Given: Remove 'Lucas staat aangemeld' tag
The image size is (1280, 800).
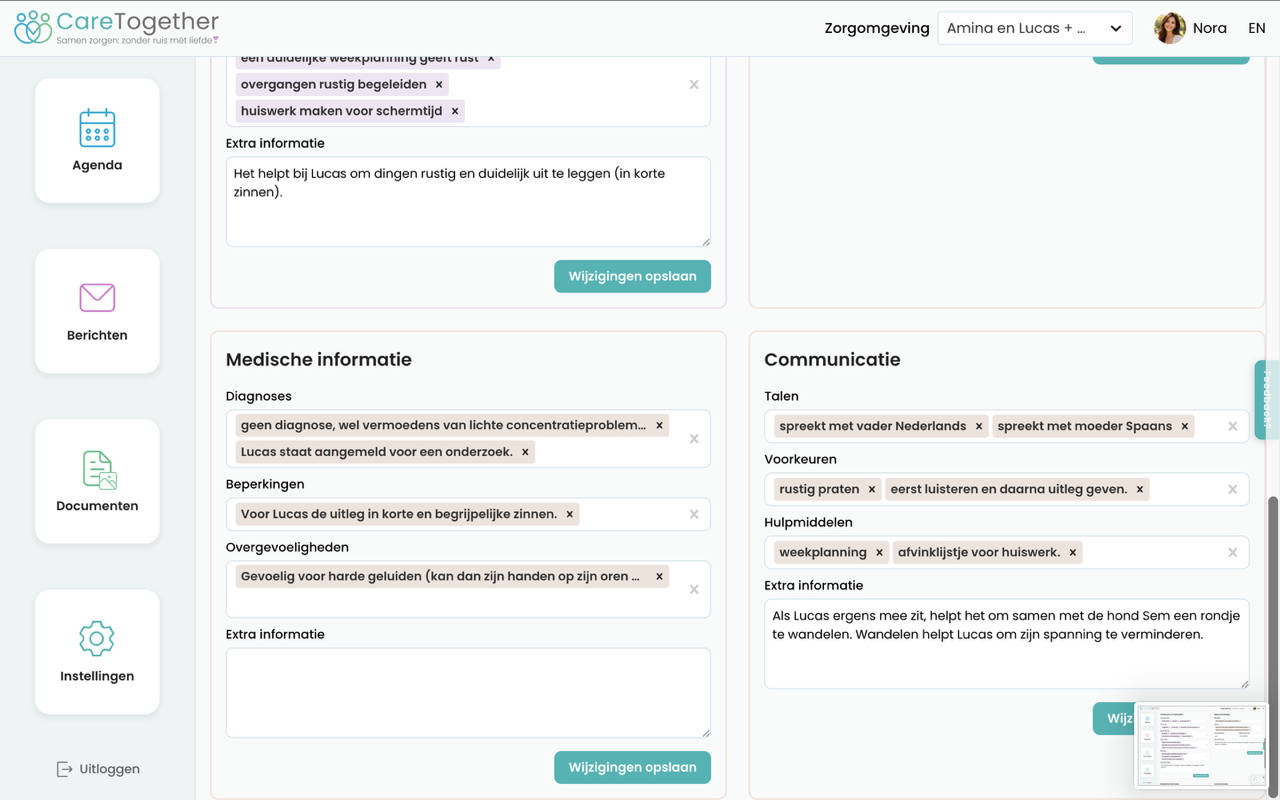Looking at the screenshot, I should click(x=525, y=452).
